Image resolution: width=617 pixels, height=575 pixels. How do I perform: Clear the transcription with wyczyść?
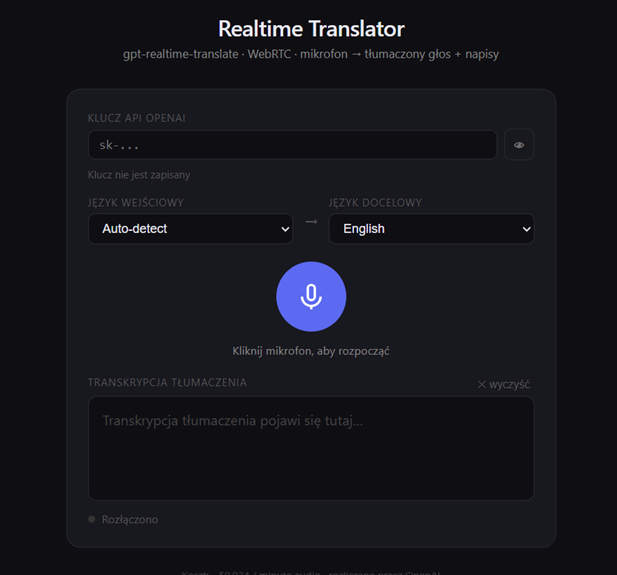504,384
